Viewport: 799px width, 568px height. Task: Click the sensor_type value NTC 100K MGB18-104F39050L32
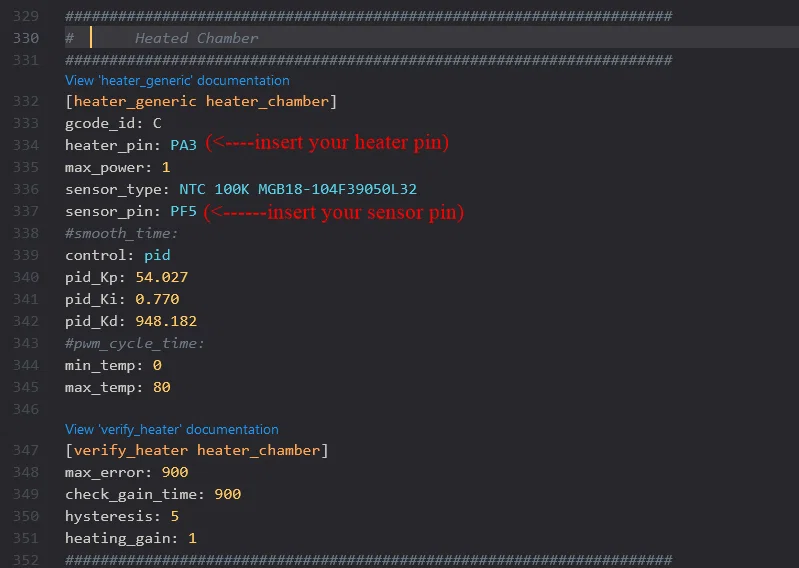(298, 190)
